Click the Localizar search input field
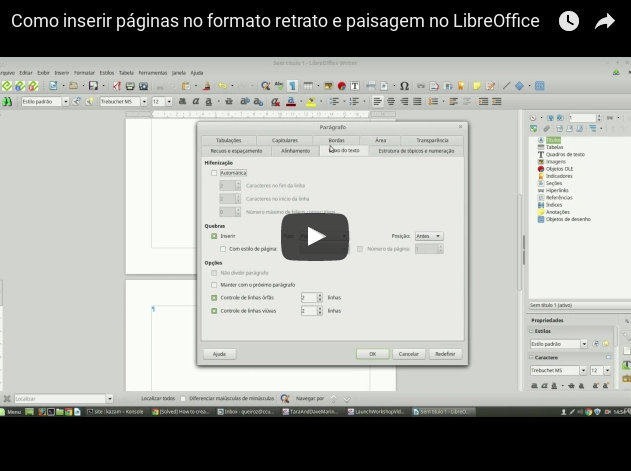631x471 pixels. click(x=60, y=399)
